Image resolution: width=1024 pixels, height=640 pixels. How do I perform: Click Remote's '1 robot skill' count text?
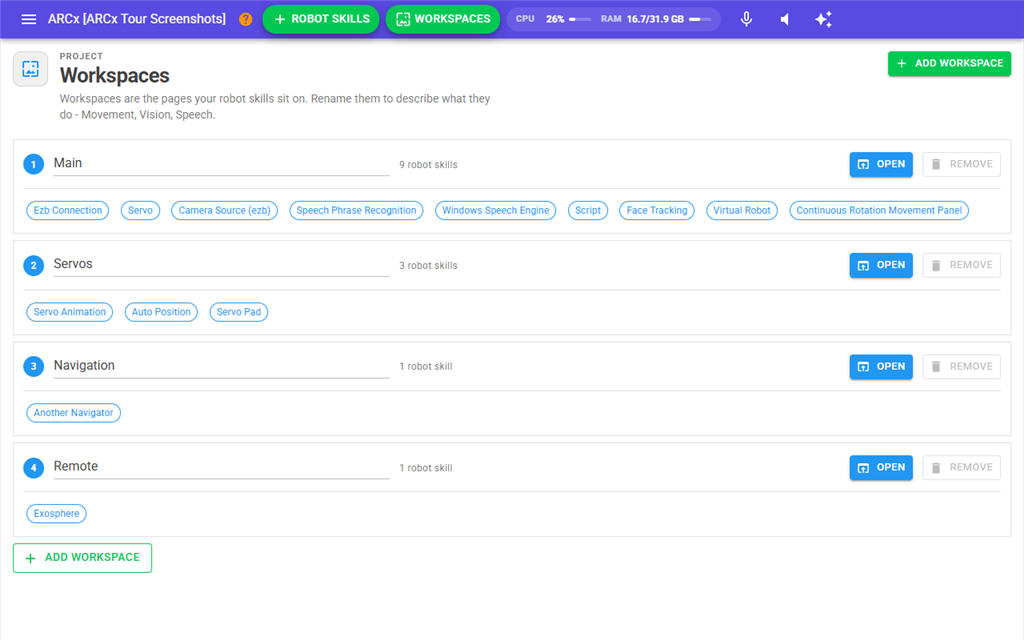coord(426,468)
